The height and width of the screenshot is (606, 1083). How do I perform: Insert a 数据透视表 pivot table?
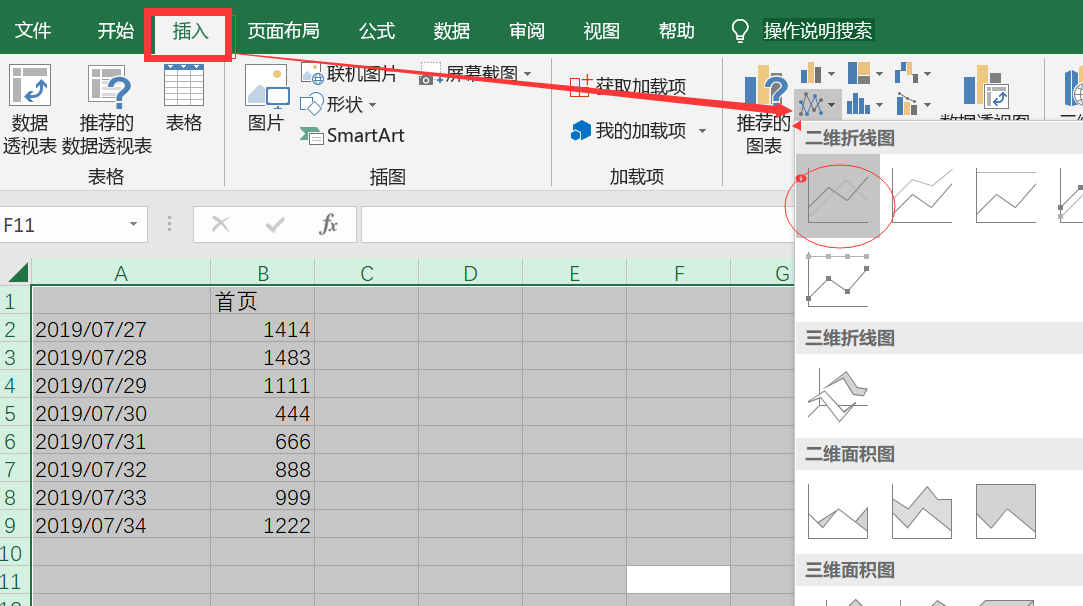click(x=30, y=110)
